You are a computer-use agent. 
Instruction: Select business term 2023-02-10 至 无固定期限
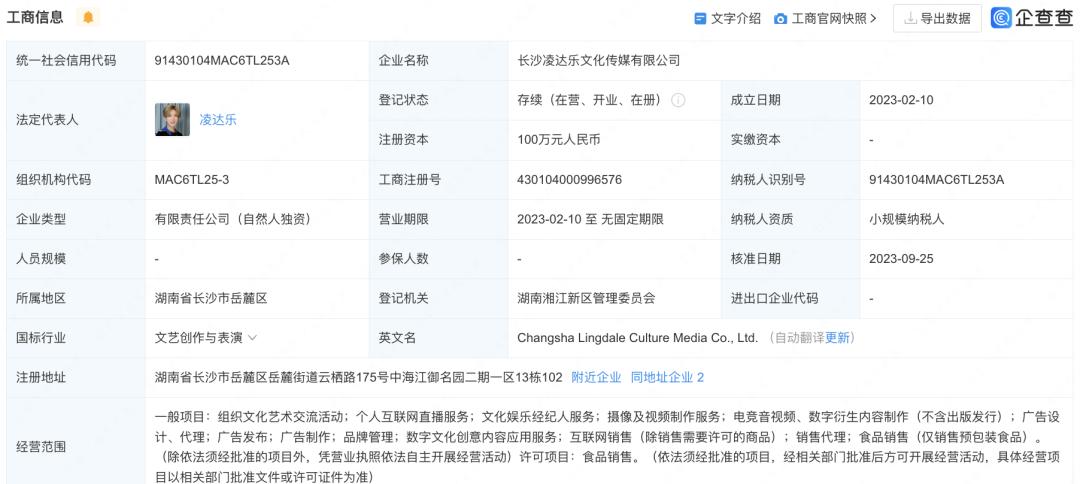[590, 220]
